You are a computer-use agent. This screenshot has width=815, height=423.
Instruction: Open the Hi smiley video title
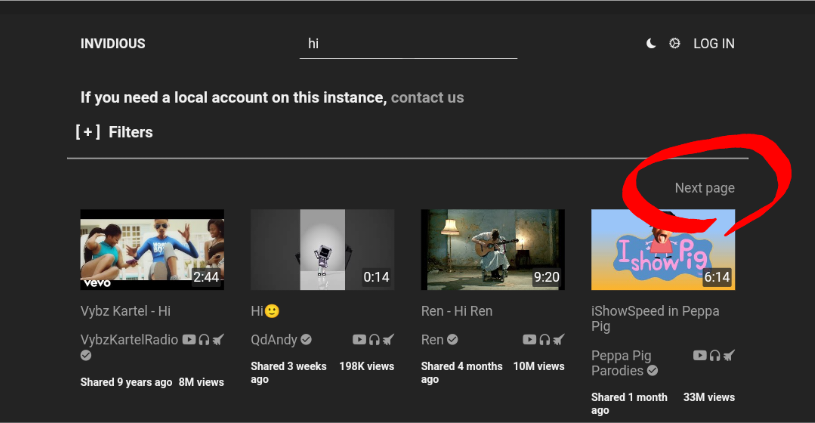[265, 311]
